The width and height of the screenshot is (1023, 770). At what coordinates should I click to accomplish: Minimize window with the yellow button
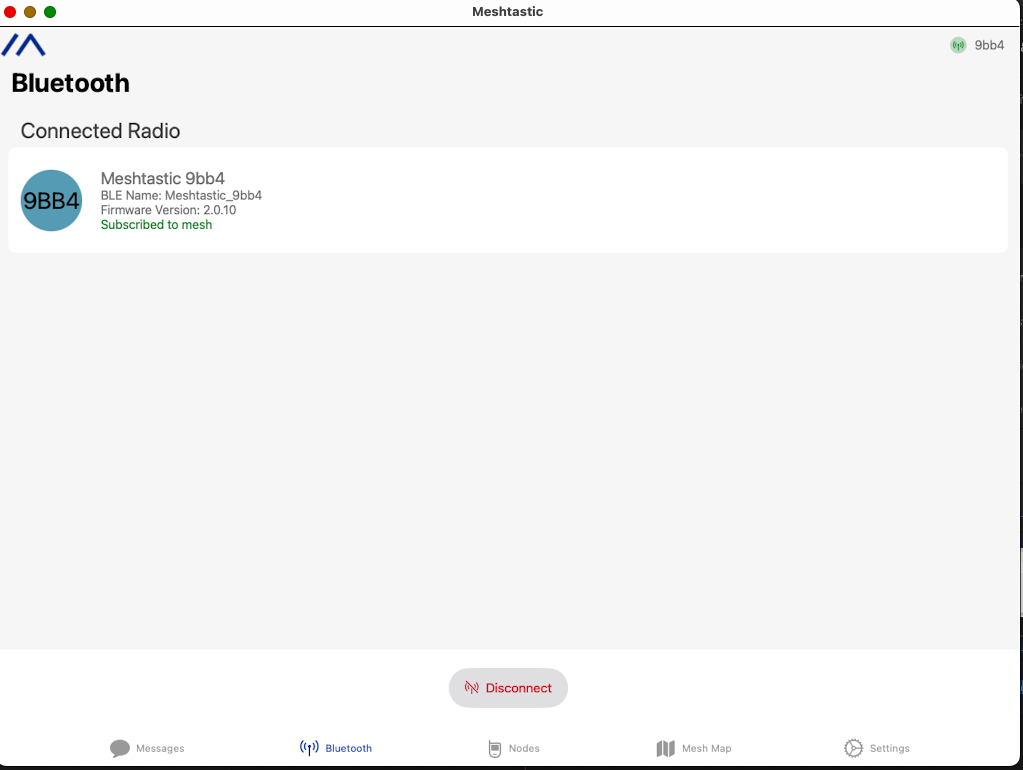pyautogui.click(x=30, y=12)
